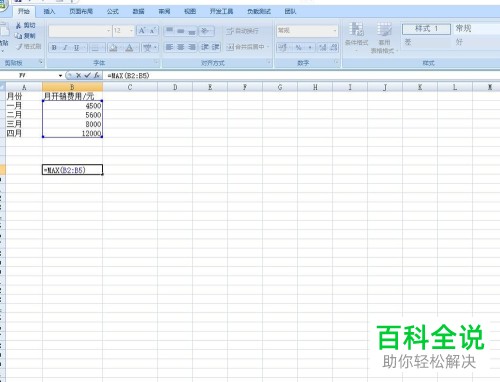Switch to the 公式 (Formulas) tab
The height and width of the screenshot is (382, 500).
click(113, 11)
